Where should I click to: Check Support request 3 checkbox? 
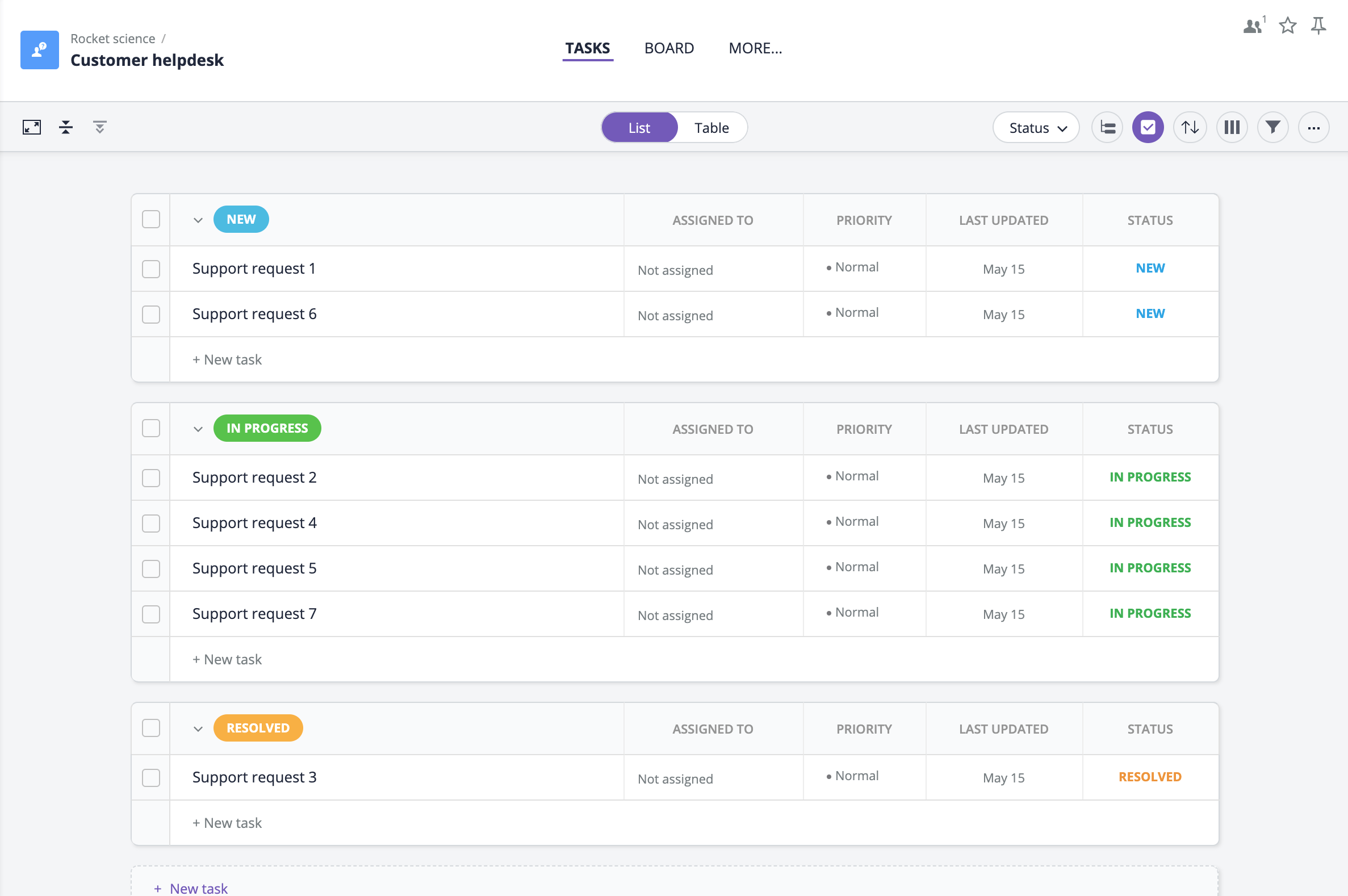point(151,778)
